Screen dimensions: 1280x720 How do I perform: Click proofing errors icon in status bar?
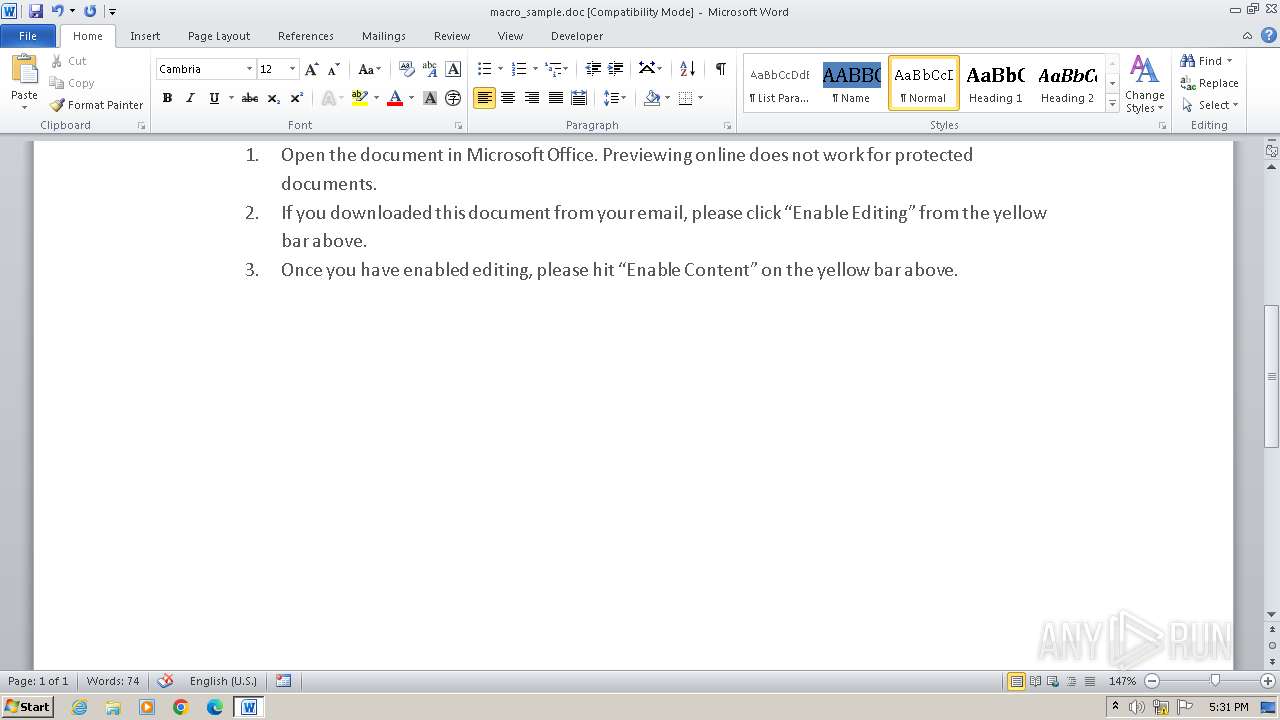tap(165, 681)
